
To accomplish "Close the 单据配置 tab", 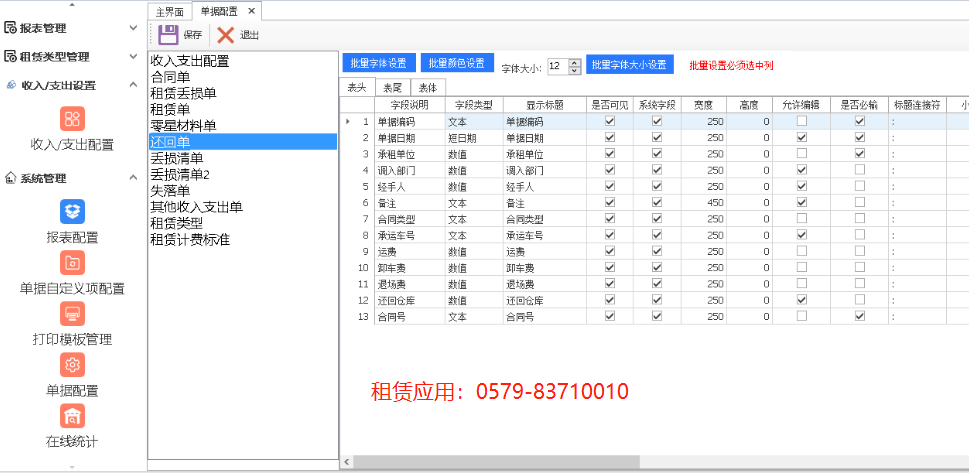I will pyautogui.click(x=251, y=11).
